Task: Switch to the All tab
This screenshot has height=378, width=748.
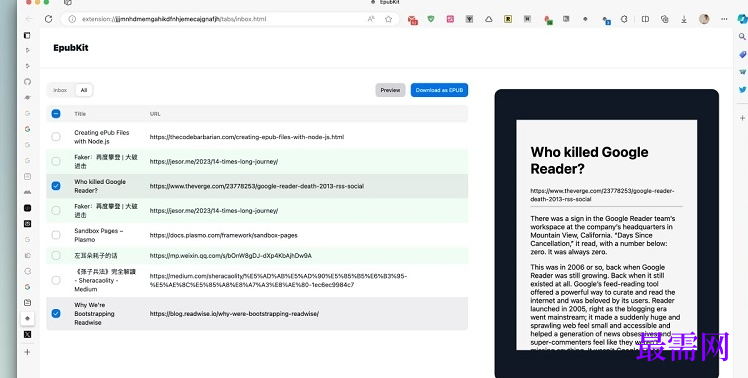Action: 84,90
